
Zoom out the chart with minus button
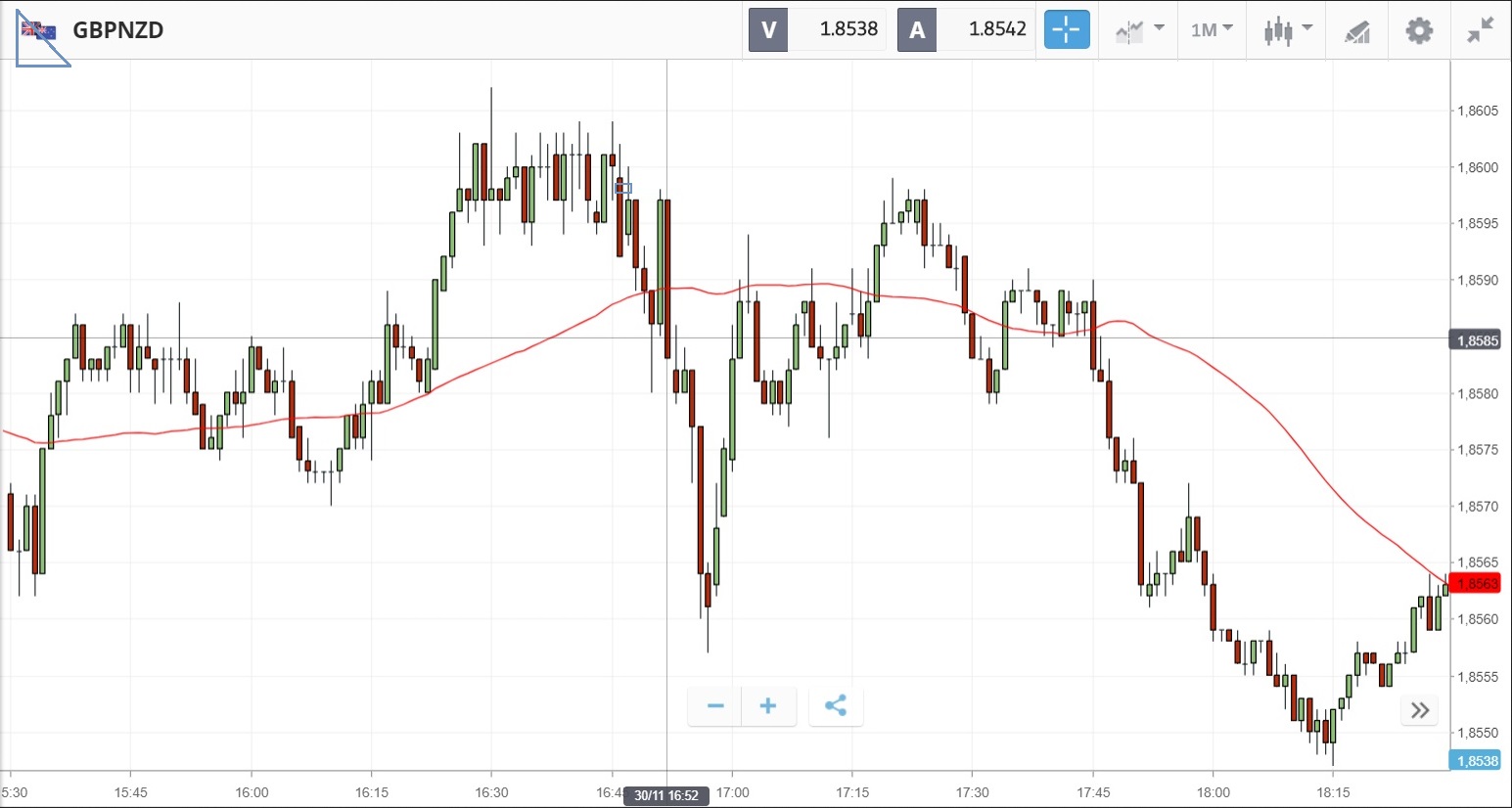715,706
